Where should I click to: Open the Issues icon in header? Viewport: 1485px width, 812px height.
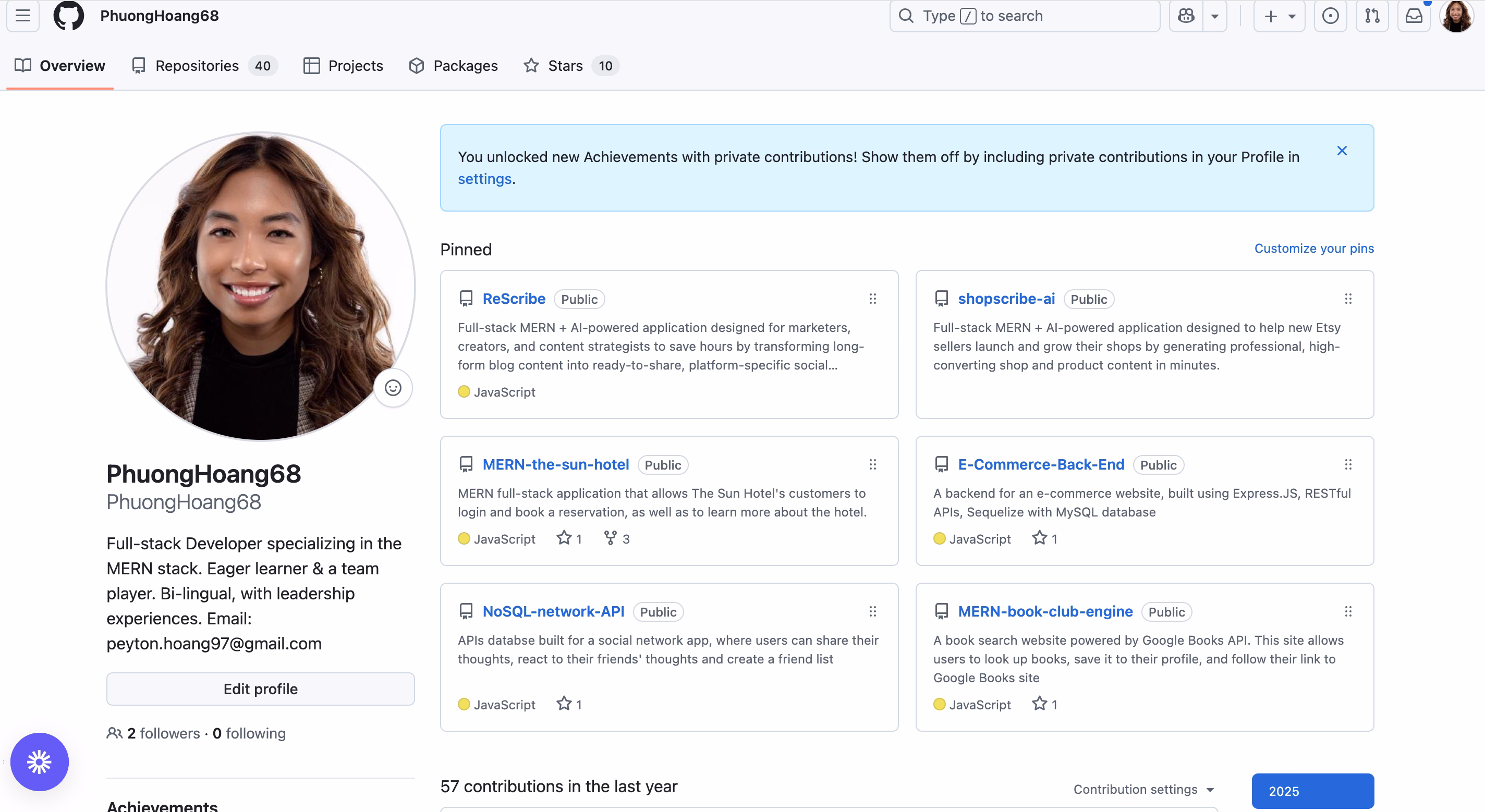tap(1330, 16)
